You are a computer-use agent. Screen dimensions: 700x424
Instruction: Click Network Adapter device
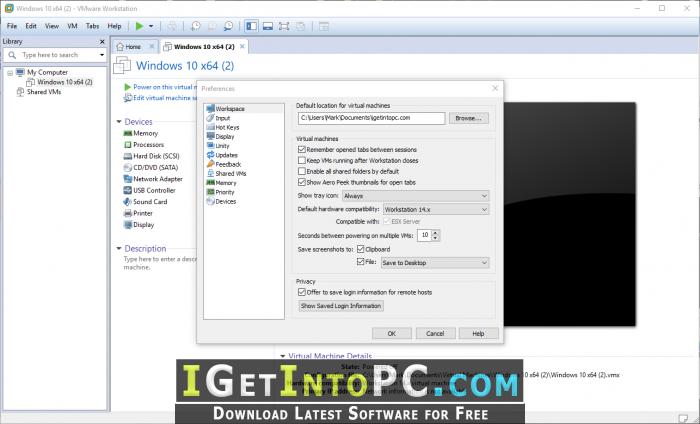click(153, 179)
